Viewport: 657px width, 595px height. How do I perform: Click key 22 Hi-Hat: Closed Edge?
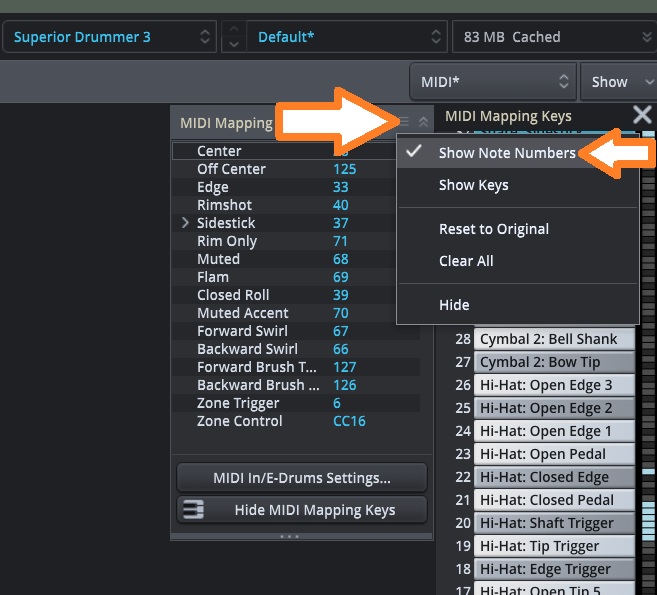554,477
